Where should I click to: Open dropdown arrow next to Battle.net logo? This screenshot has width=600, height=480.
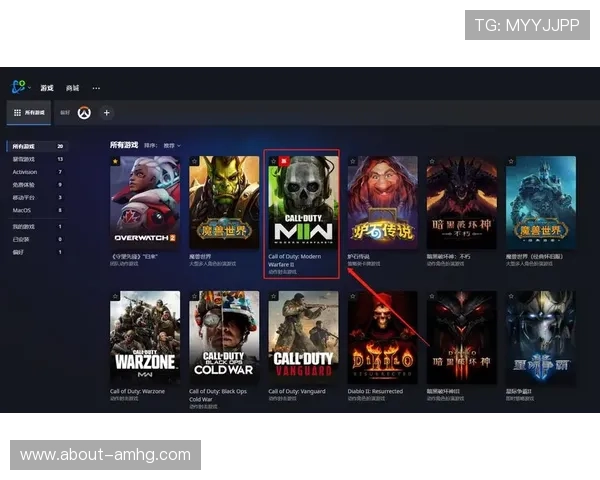(x=29, y=88)
